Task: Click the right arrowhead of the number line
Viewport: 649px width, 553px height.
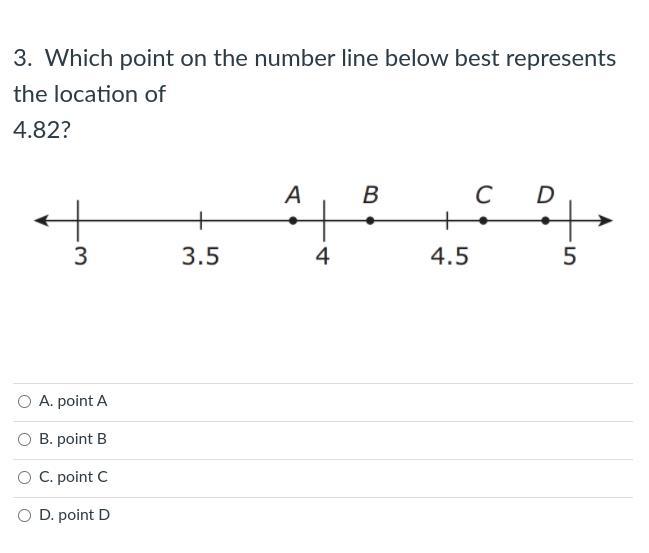Action: (605, 220)
